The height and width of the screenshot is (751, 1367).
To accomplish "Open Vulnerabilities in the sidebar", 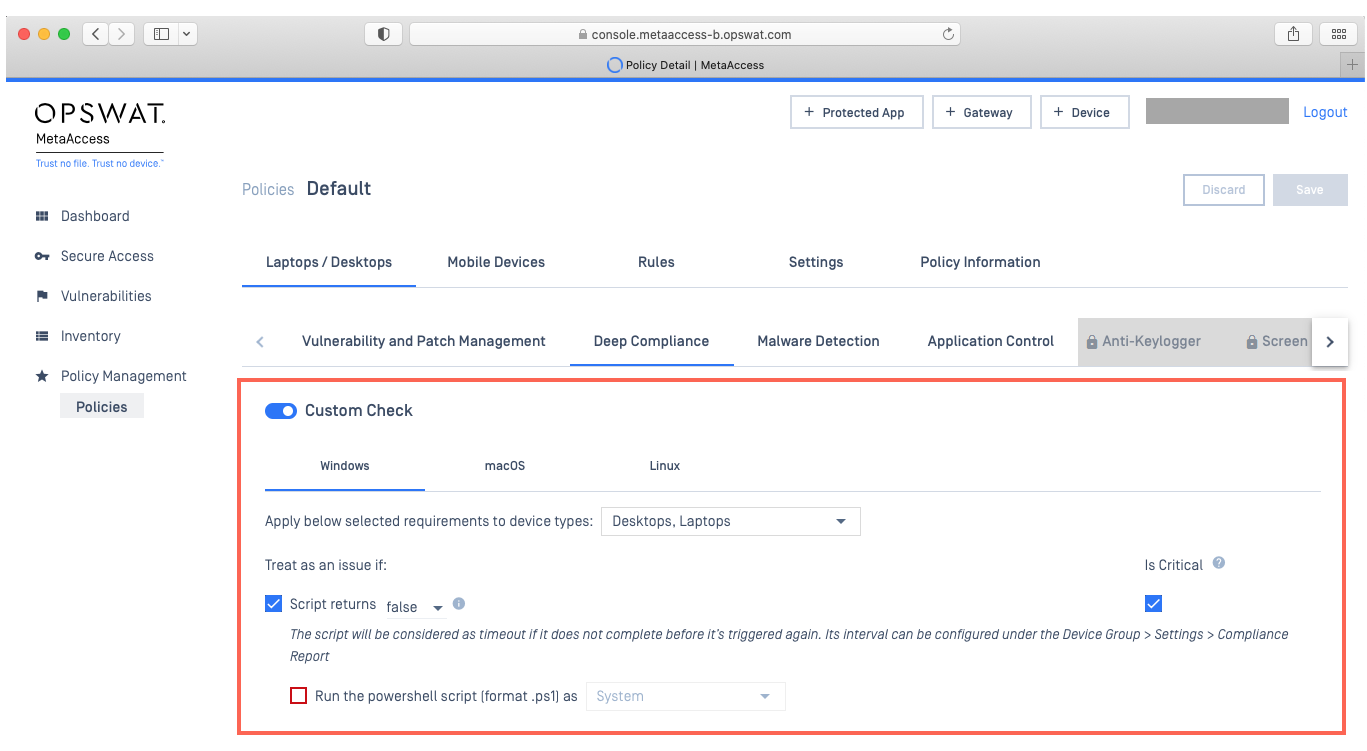I will tap(106, 296).
